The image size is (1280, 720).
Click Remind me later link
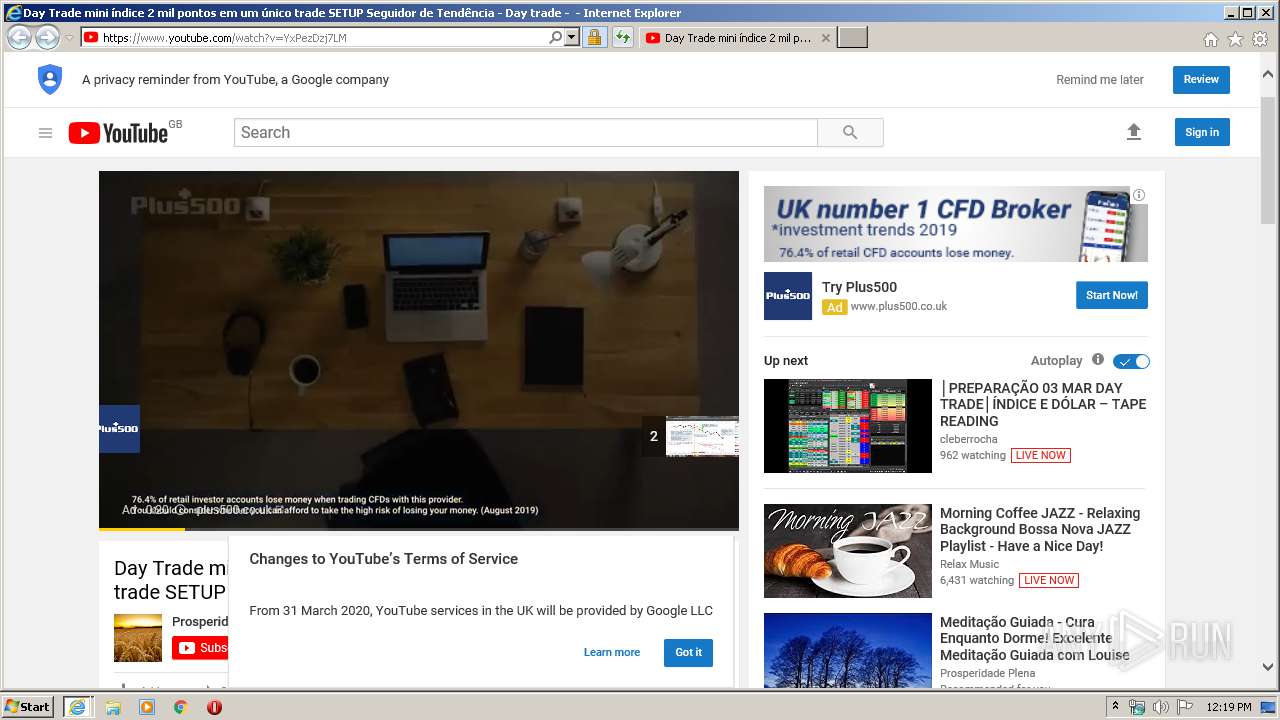pos(1100,80)
